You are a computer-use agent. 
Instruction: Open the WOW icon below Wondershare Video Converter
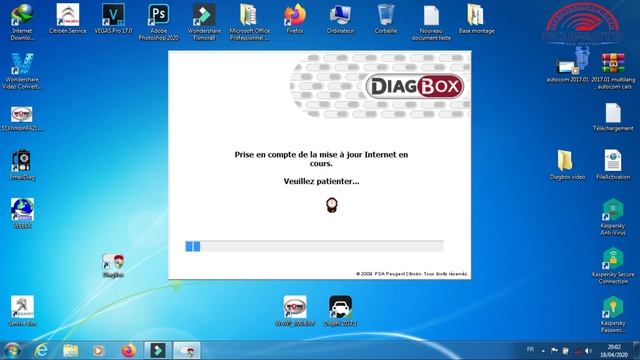[22, 119]
